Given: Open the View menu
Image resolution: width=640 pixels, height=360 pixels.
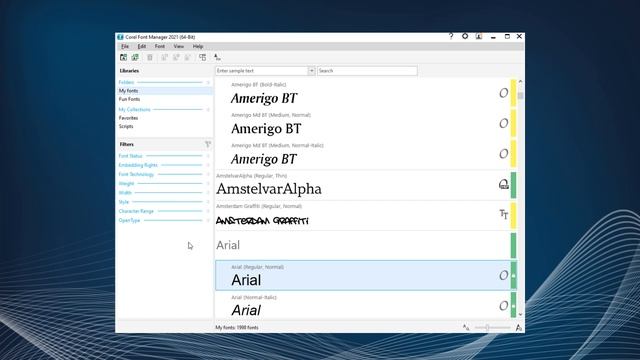Looking at the screenshot, I should tap(178, 47).
